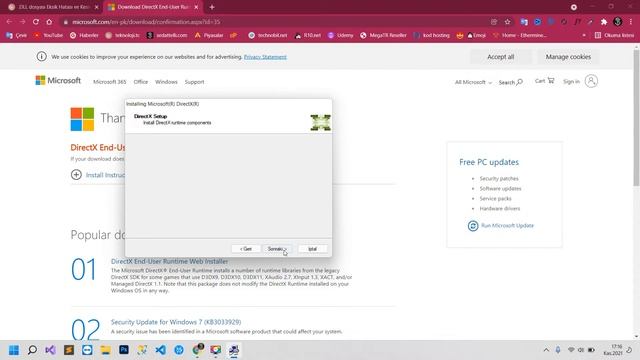
Task: Open the MegaTR Reseller bookmark
Action: click(x=383, y=36)
